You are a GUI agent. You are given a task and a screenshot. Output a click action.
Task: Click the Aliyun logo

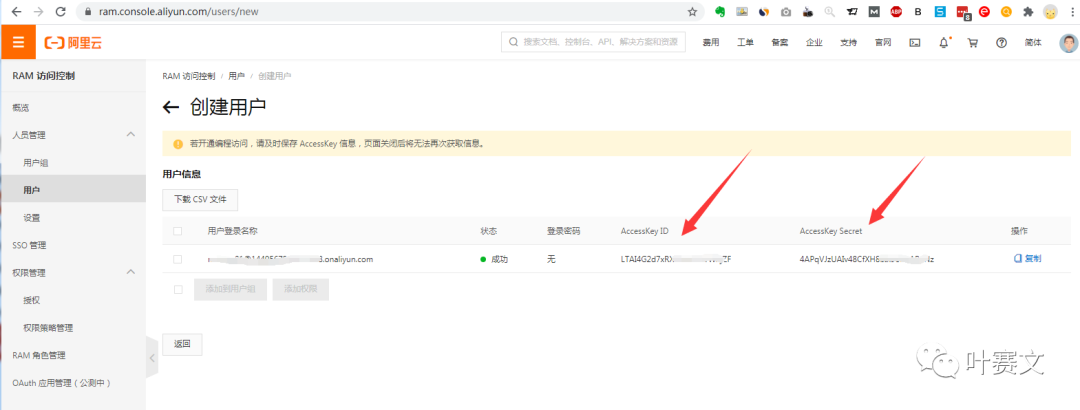coord(74,43)
